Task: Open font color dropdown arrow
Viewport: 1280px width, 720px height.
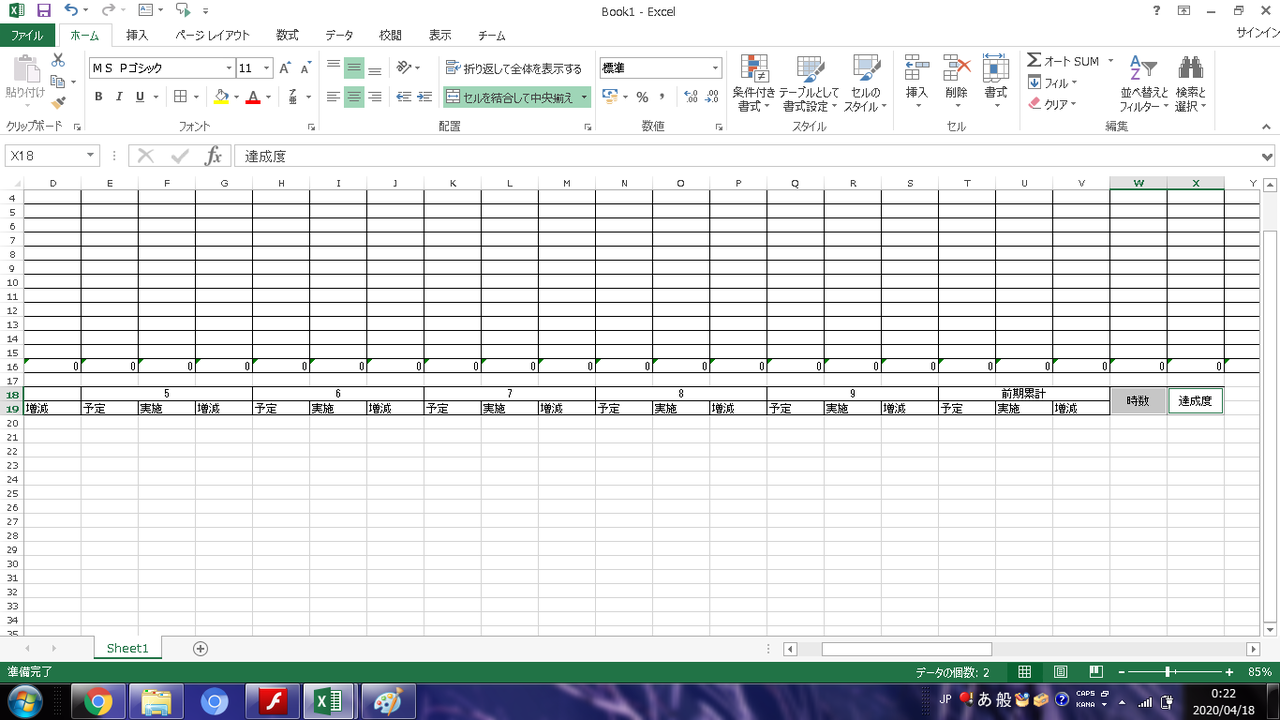Action: click(x=268, y=97)
